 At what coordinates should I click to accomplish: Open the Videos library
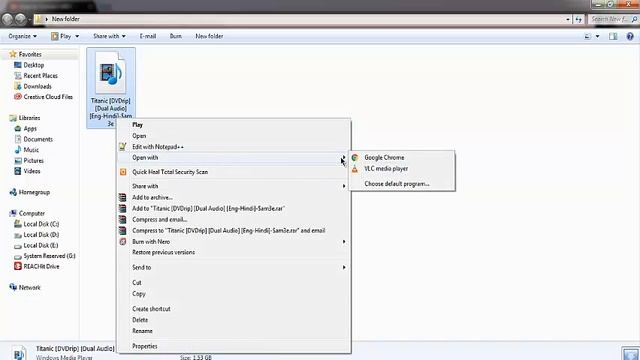31,171
